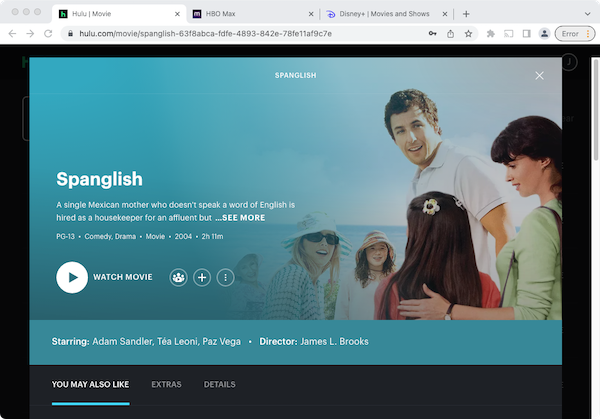Open the Chrome profile avatar
Image resolution: width=600 pixels, height=419 pixels.
(x=544, y=34)
